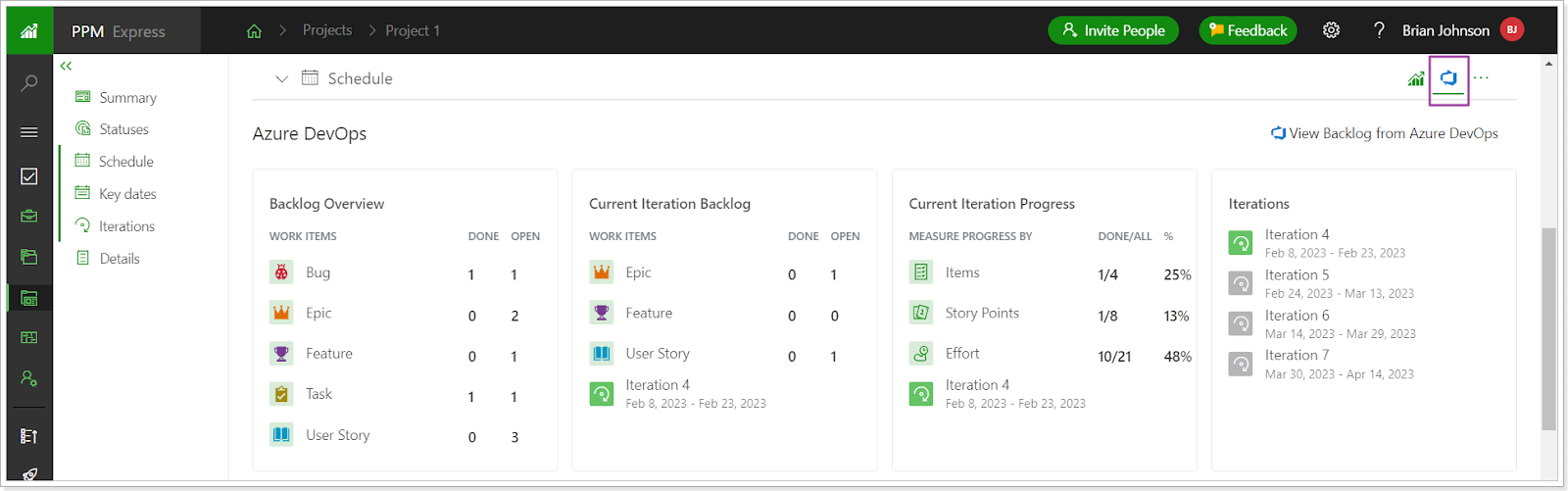This screenshot has height=491, width=1568.
Task: Click Iteration 6 in Iterations list
Action: (1298, 316)
